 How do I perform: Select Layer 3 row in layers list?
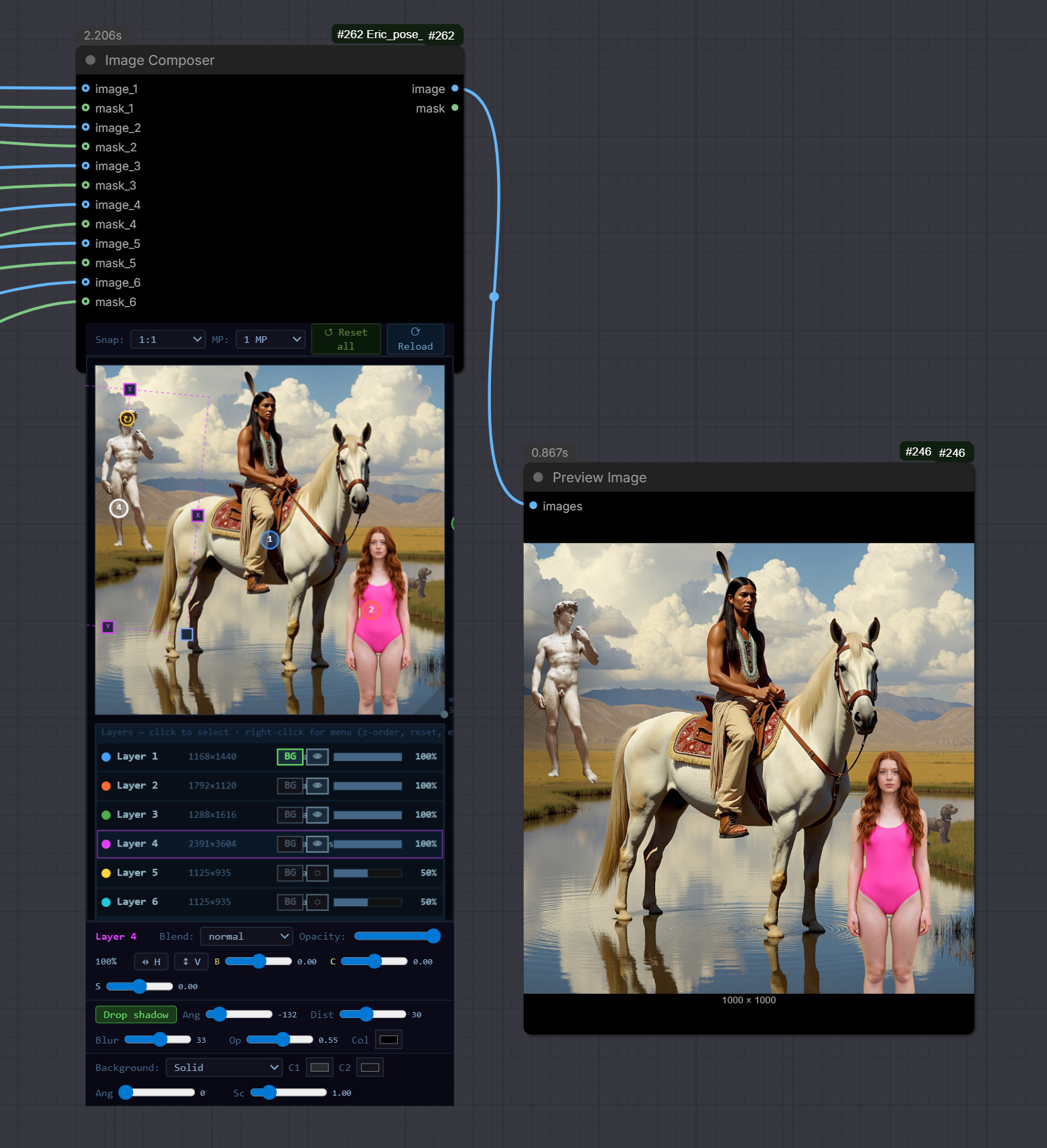click(270, 814)
